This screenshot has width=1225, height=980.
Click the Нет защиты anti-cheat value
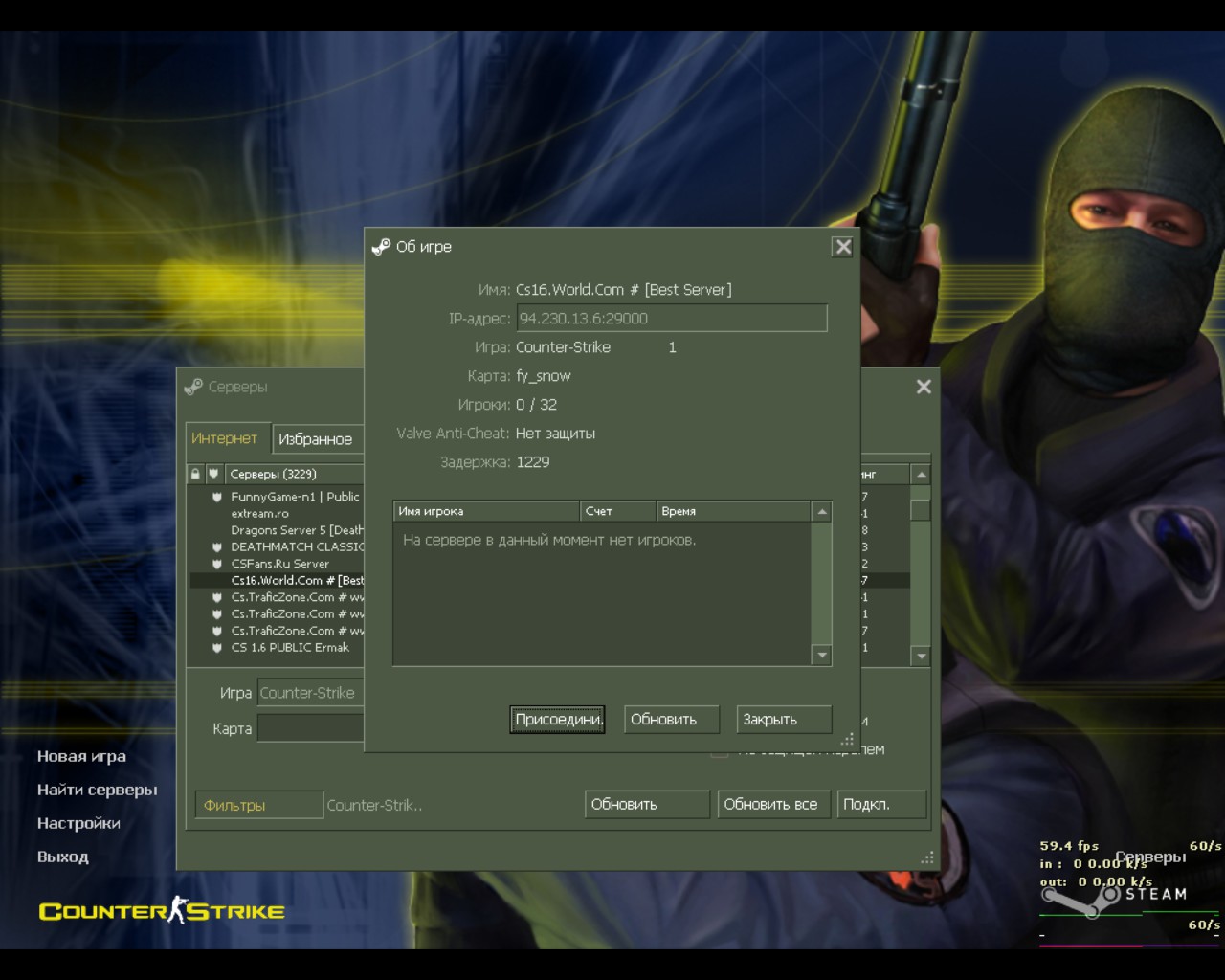tap(555, 434)
